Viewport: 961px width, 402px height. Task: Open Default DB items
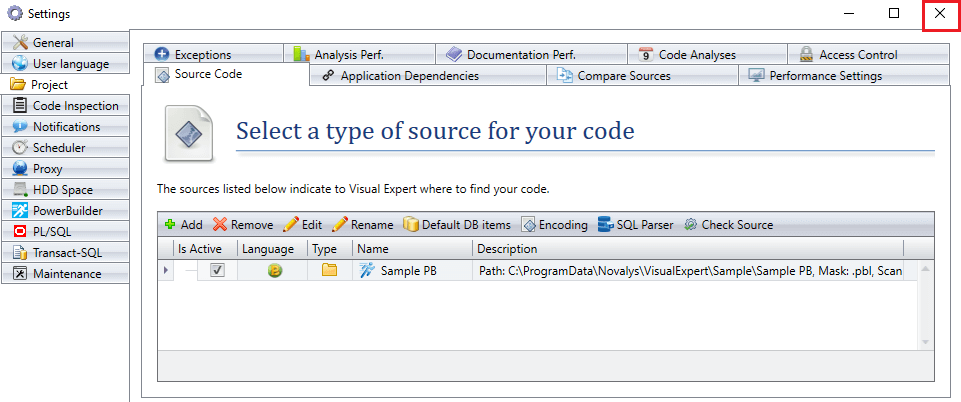coord(457,225)
